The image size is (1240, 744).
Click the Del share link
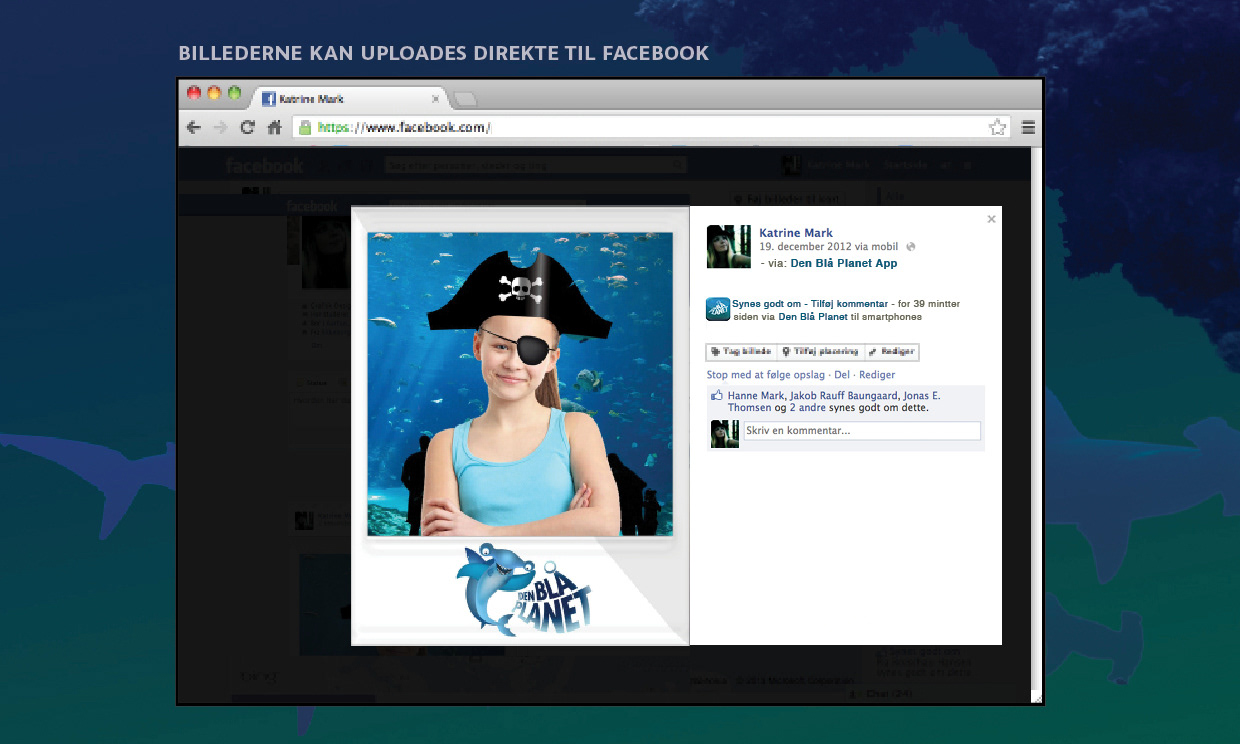(x=842, y=375)
